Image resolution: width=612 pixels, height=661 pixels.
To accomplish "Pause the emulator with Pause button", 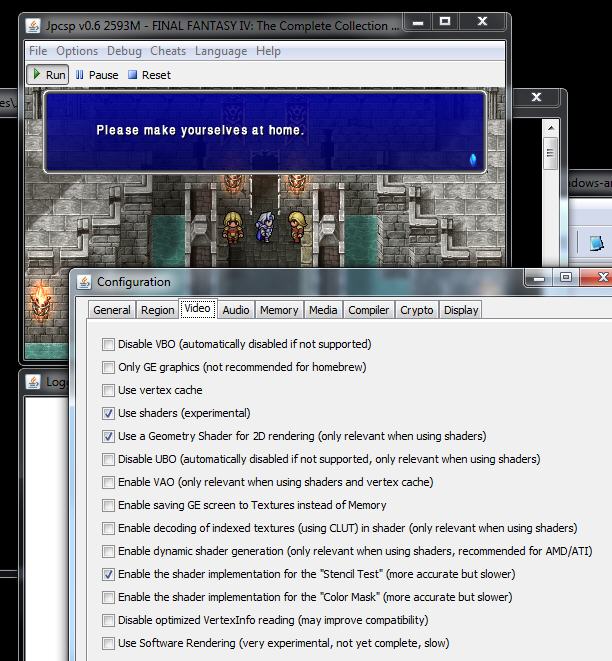I will click(x=97, y=75).
